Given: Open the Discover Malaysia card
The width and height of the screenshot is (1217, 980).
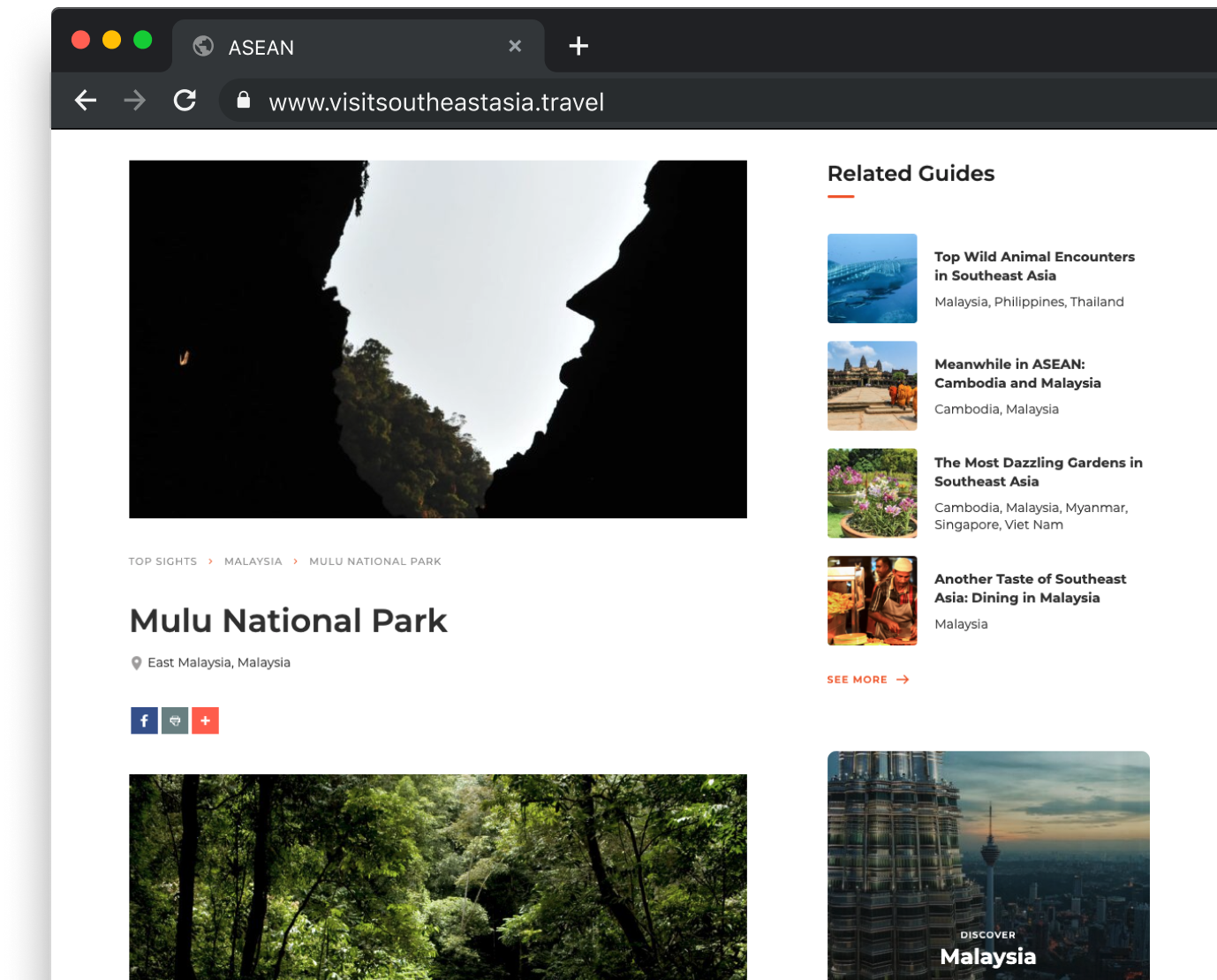Looking at the screenshot, I should pos(988,865).
